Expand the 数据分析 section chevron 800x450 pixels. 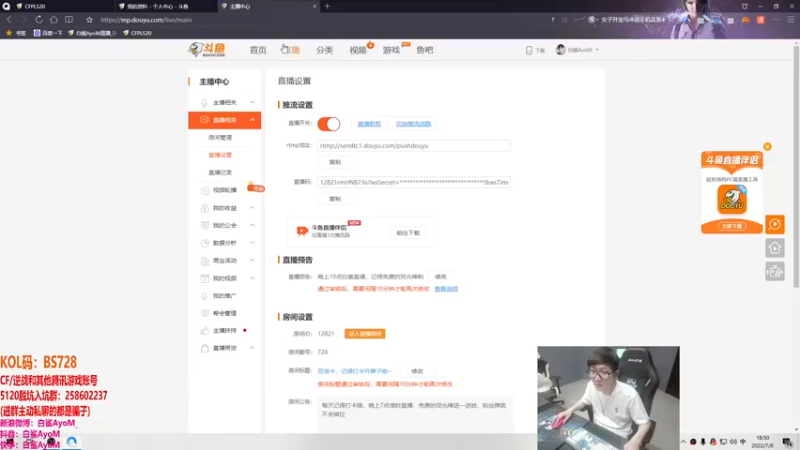pos(252,243)
